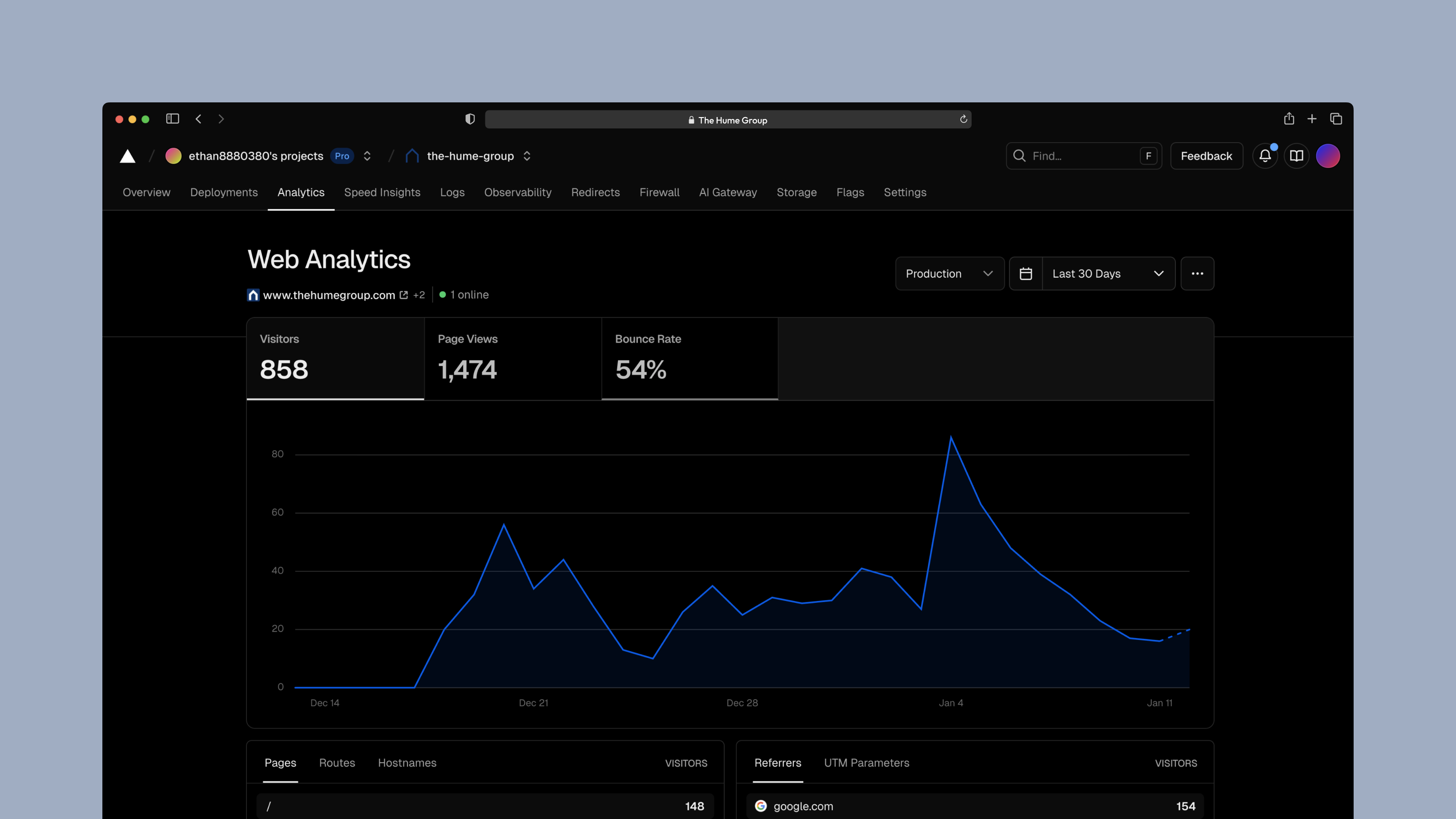
Task: Click the Vercel triangle logo
Action: 128,156
